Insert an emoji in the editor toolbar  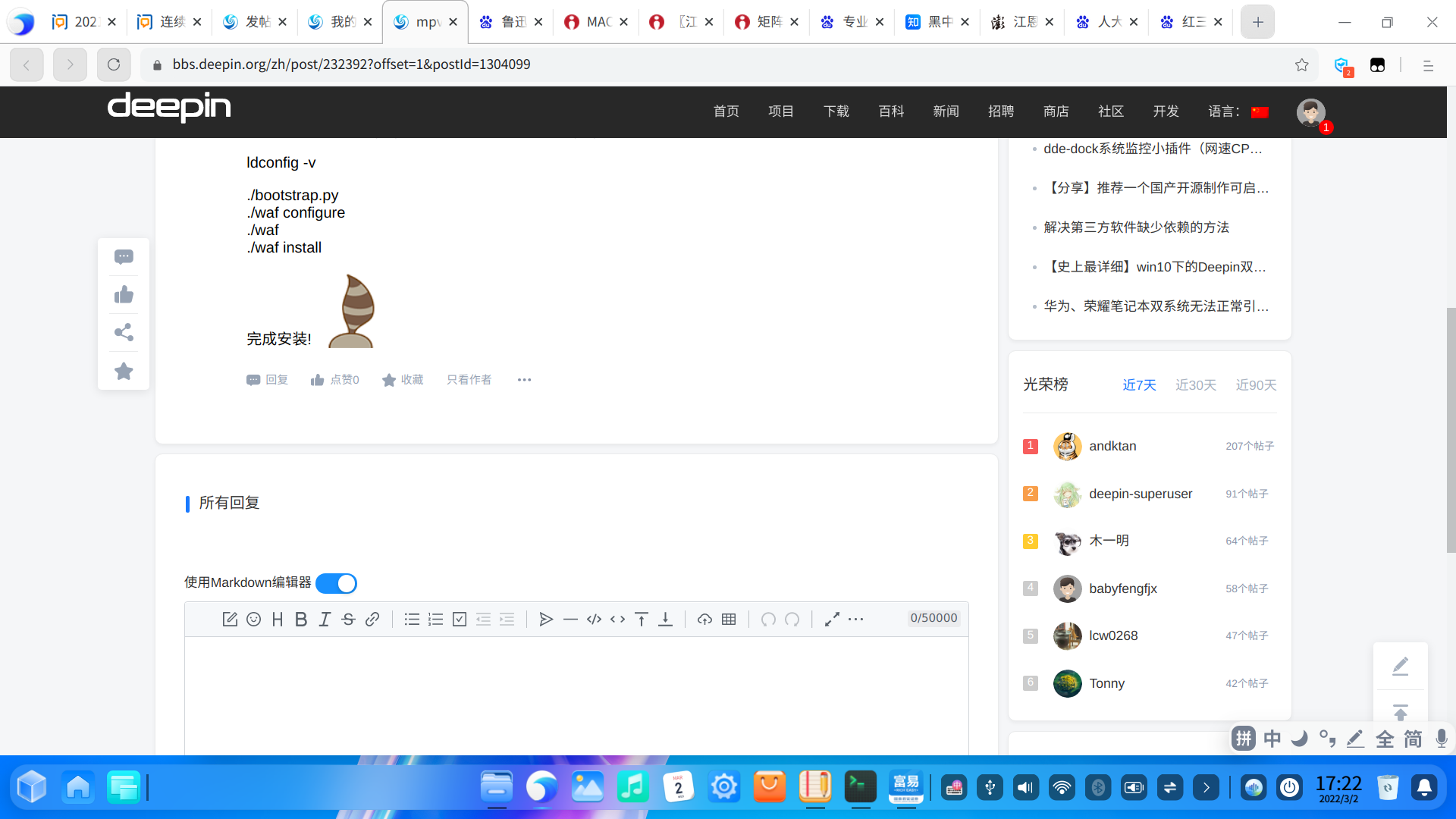pos(253,620)
